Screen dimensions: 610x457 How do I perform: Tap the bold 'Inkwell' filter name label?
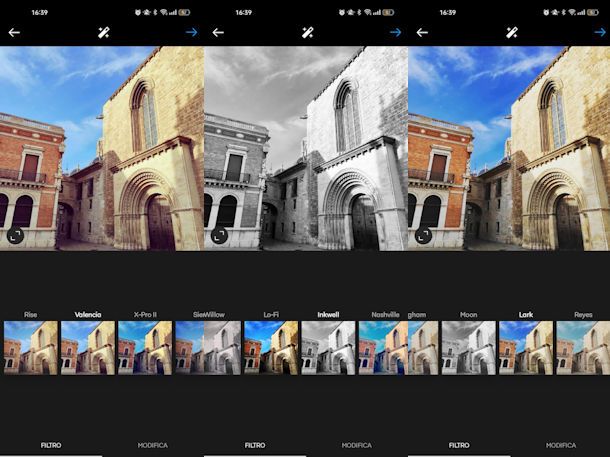[x=328, y=315]
